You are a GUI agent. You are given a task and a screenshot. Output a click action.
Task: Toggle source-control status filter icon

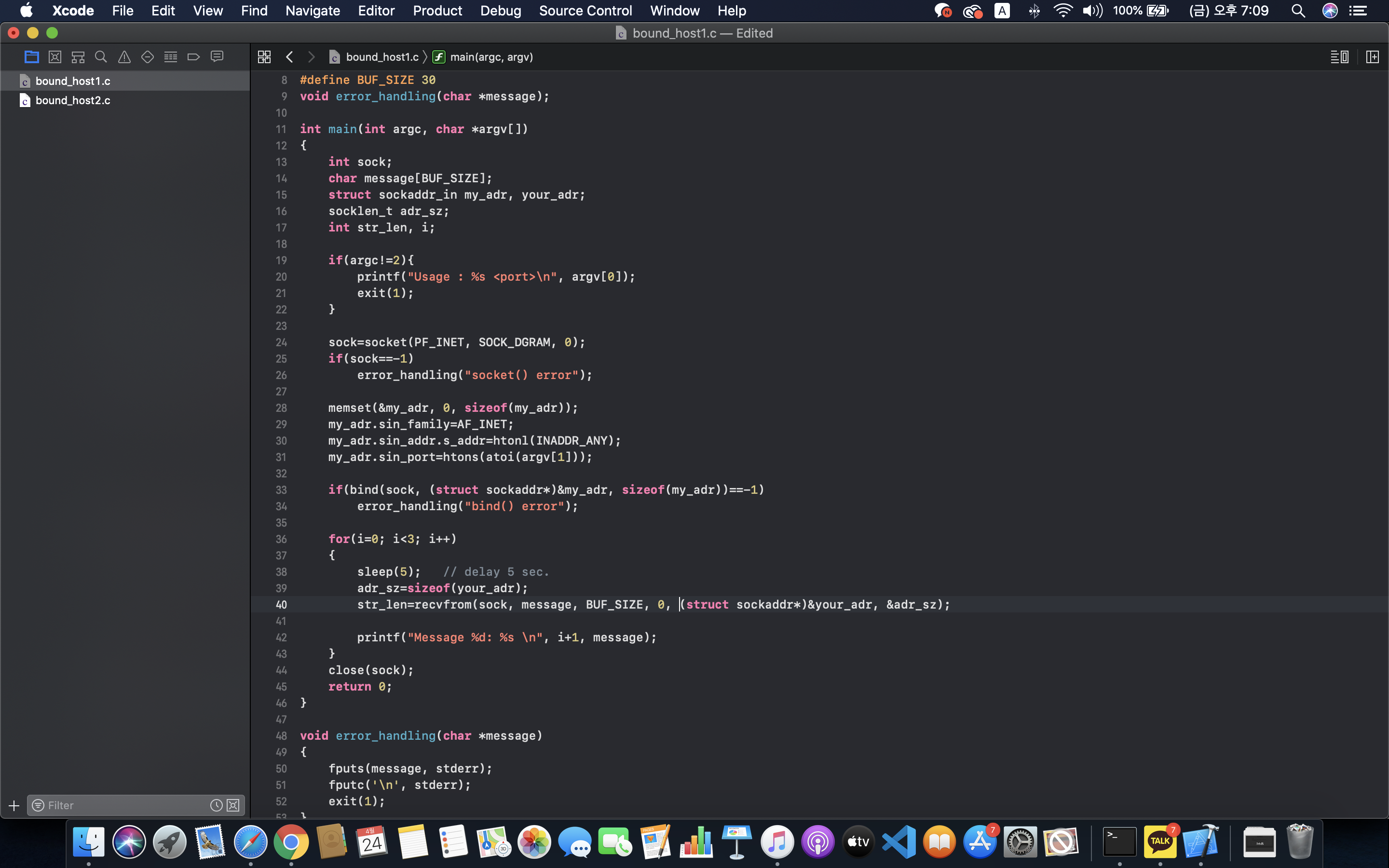pyautogui.click(x=233, y=805)
